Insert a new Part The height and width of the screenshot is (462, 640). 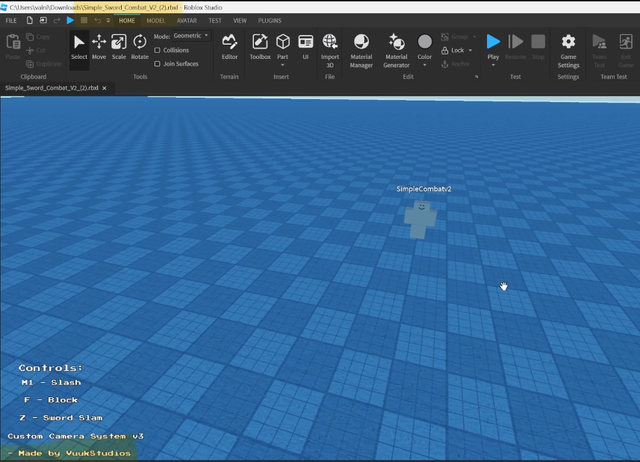282,46
